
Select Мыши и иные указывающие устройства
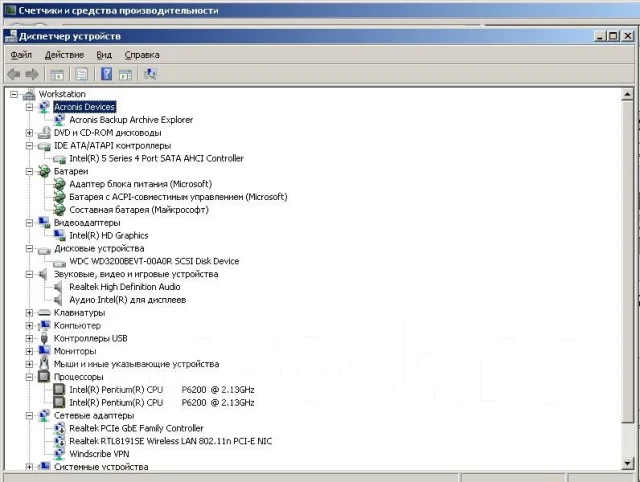[x=136, y=364]
